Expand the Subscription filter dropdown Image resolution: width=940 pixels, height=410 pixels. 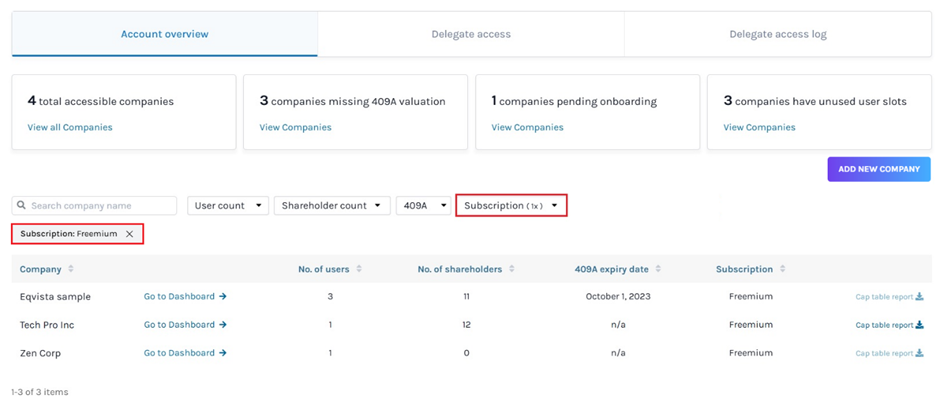pos(511,206)
